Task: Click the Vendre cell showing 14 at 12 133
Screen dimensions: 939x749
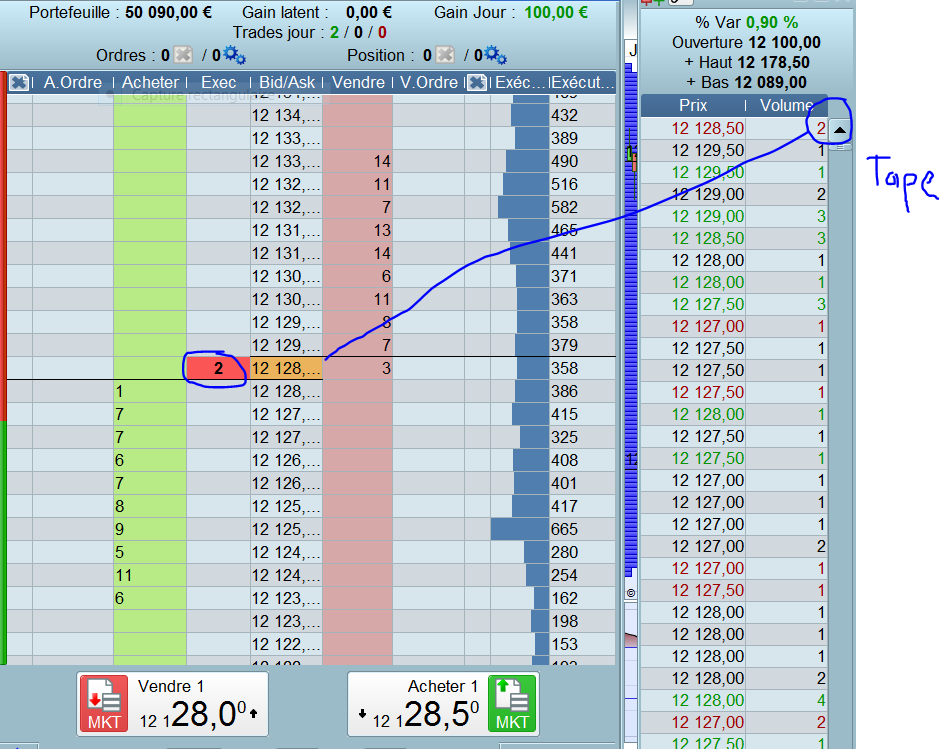Action: click(357, 162)
